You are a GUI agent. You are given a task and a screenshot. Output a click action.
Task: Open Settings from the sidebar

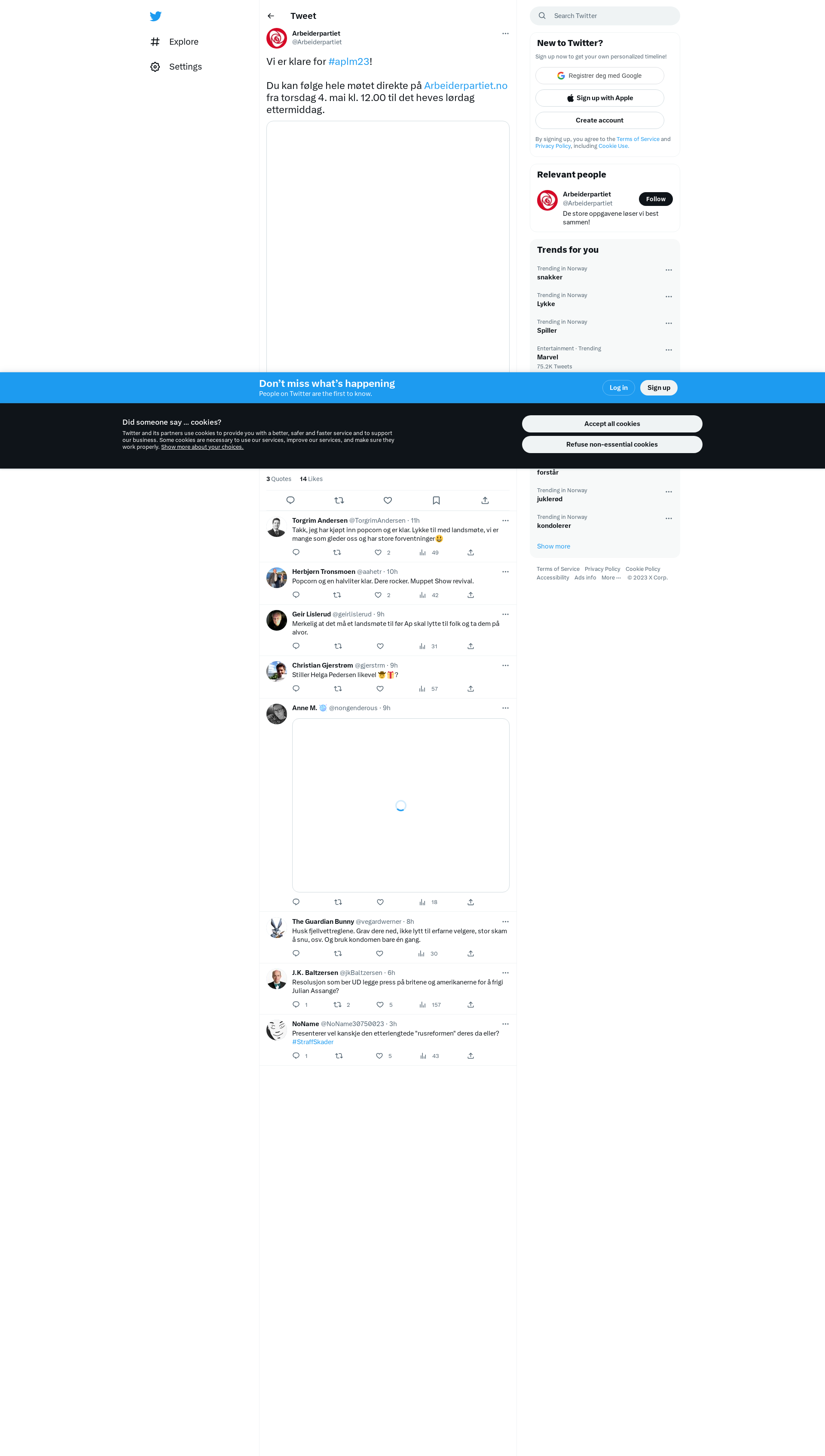(x=176, y=67)
